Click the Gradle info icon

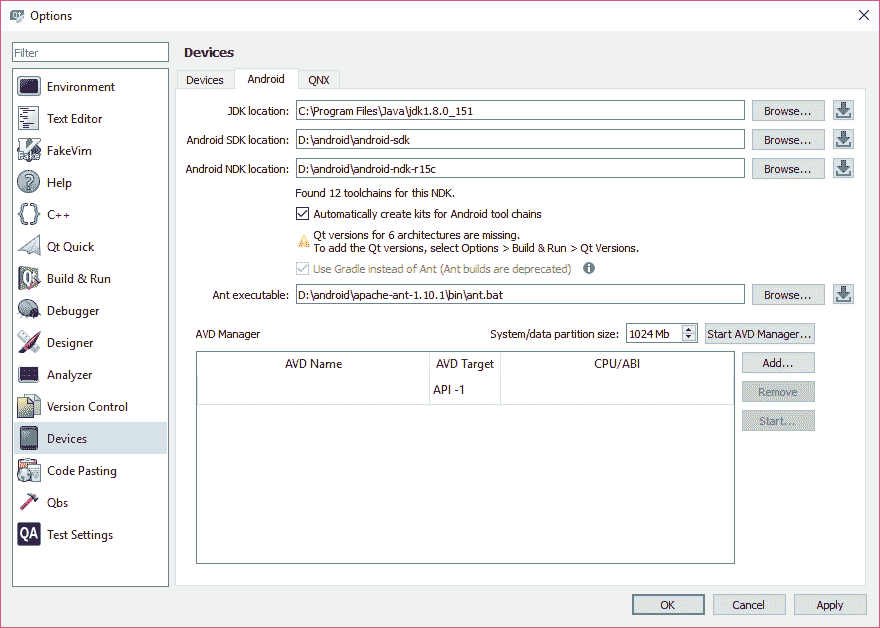point(589,269)
